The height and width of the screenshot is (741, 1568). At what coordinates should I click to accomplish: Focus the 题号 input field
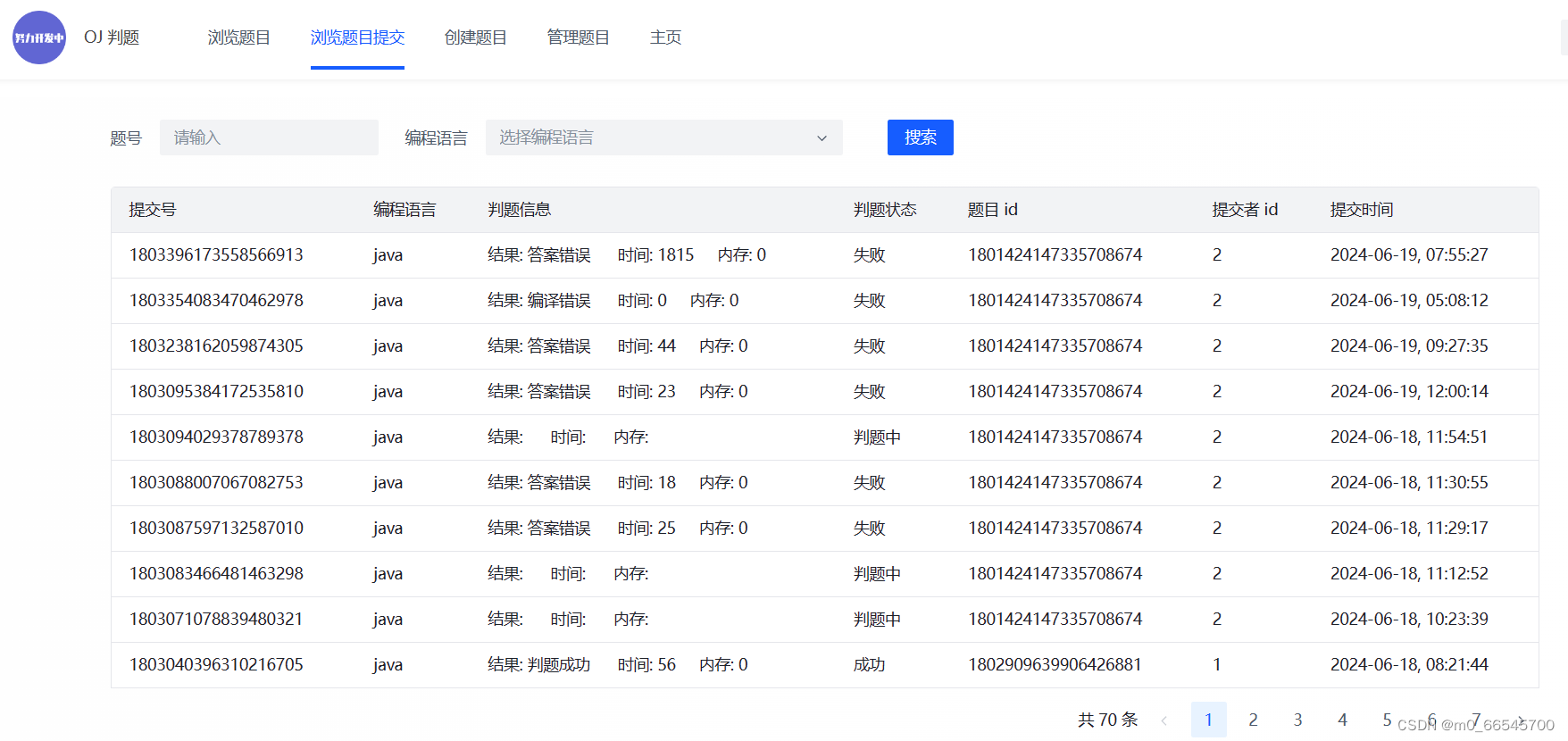tap(269, 137)
